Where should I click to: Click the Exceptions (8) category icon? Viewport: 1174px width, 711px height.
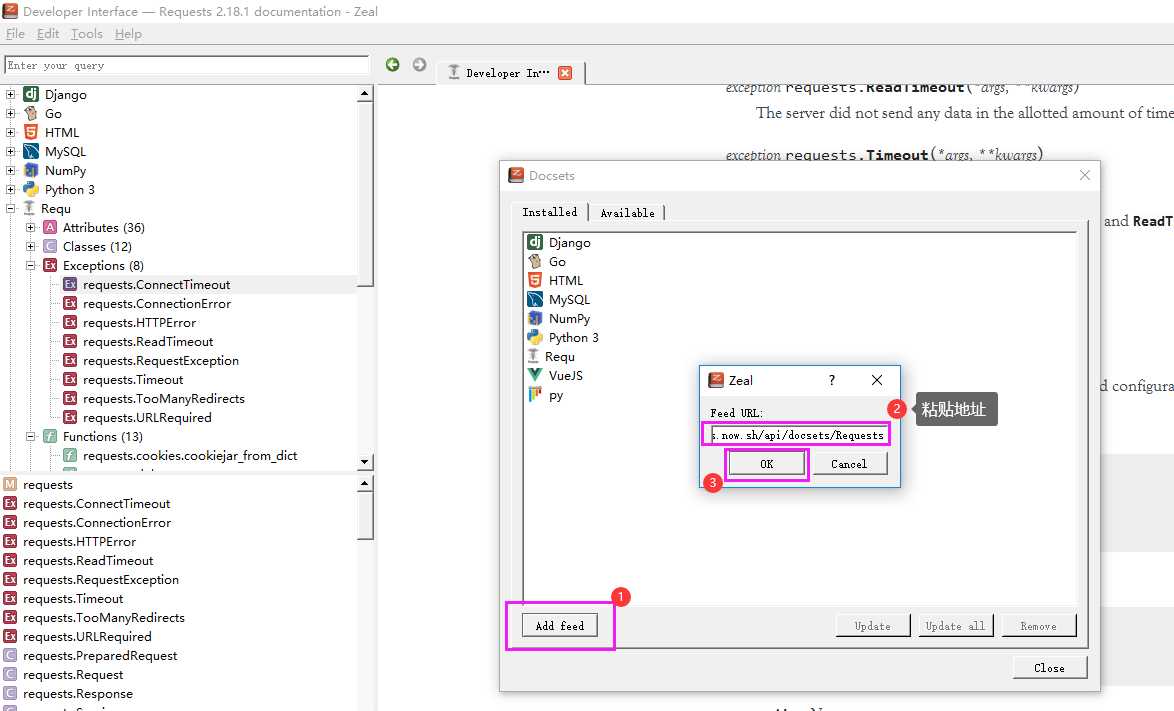[50, 265]
